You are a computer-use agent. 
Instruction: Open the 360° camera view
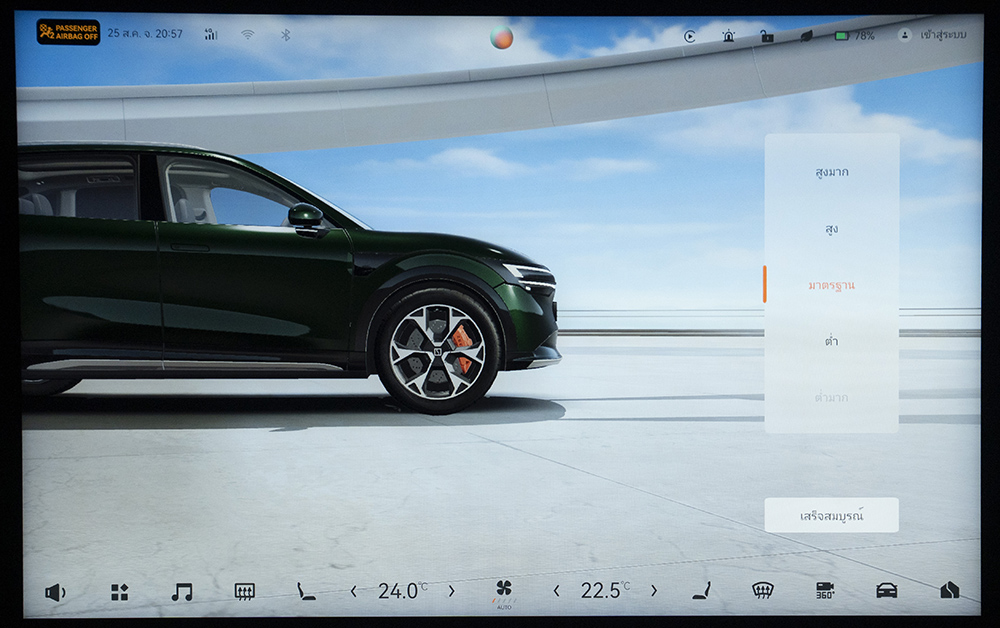point(825,591)
